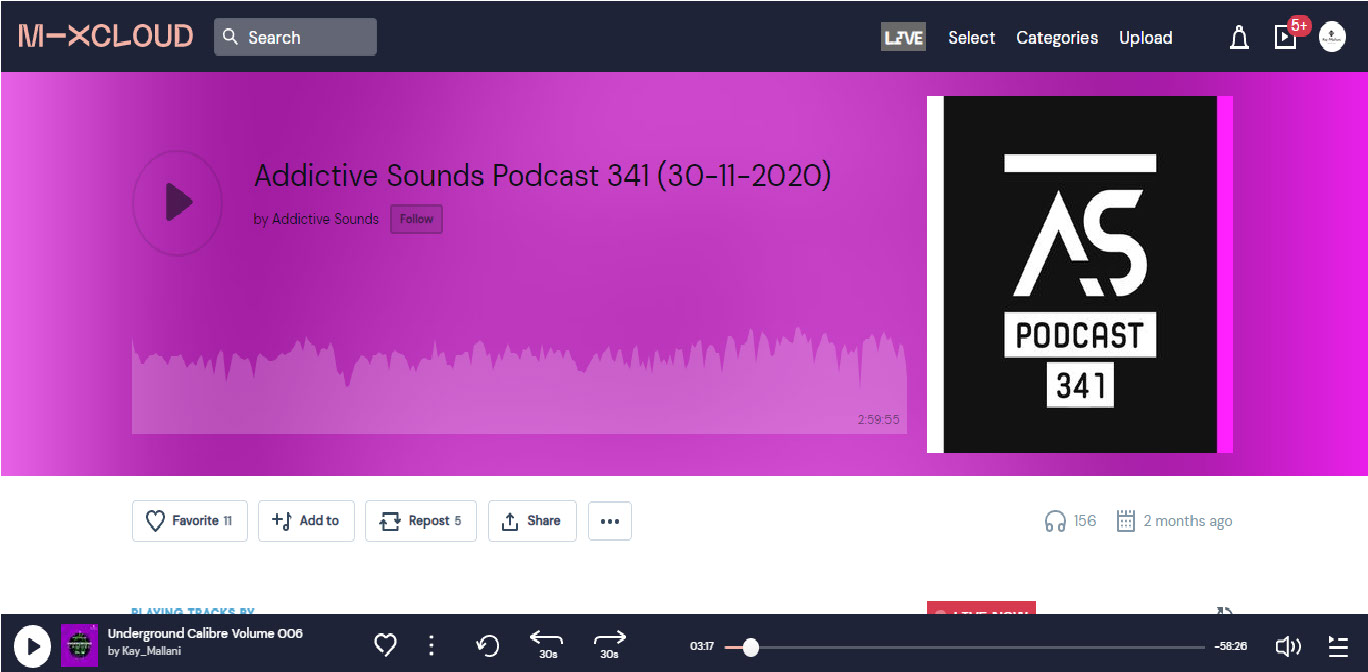The image size is (1368, 672).
Task: Go to the Select page
Action: point(971,38)
